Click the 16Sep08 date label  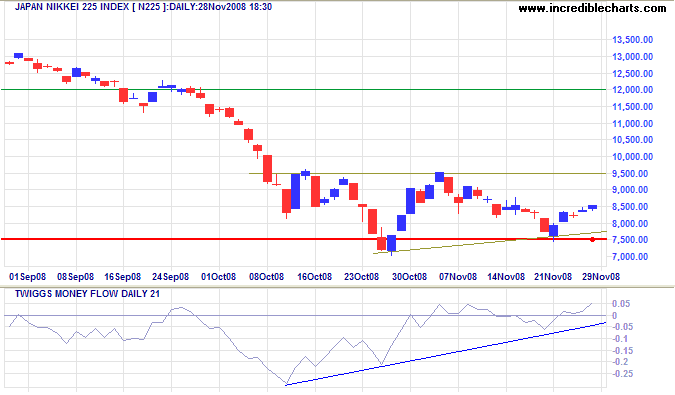[x=122, y=277]
